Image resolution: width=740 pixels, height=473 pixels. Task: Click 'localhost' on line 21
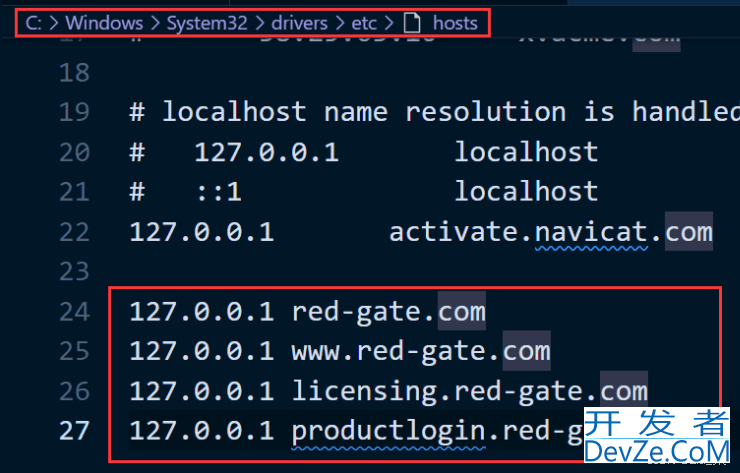[526, 192]
